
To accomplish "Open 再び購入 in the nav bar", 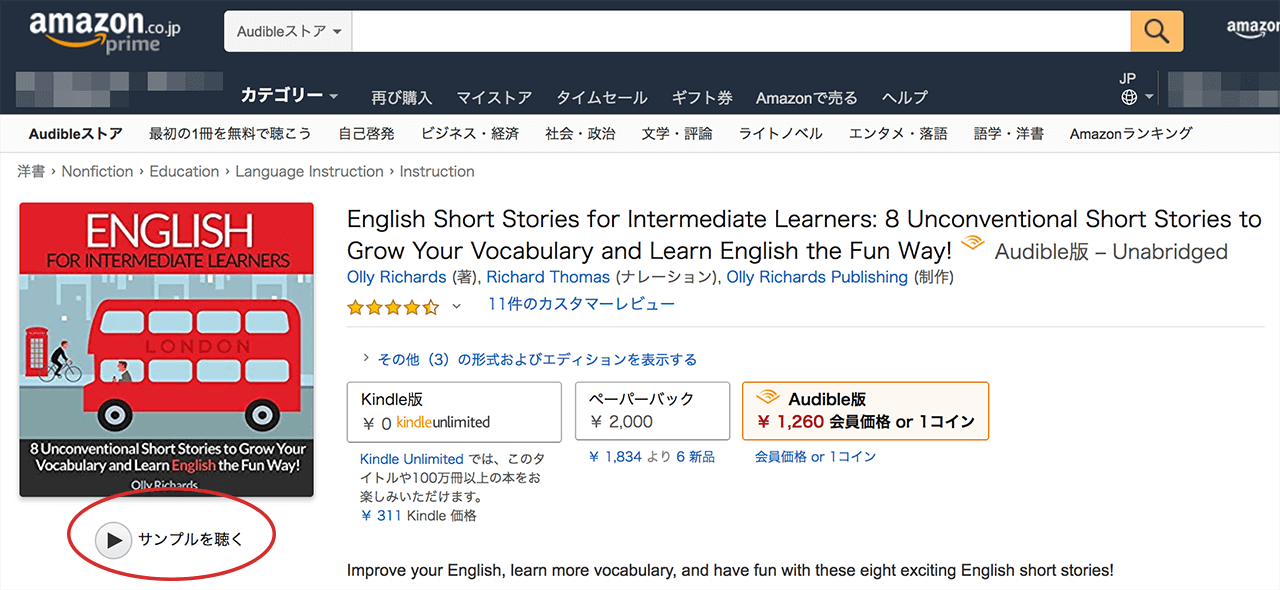I will [x=401, y=97].
